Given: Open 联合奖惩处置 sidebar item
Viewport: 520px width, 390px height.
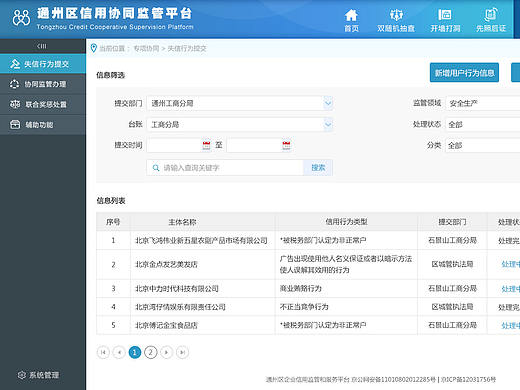Looking at the screenshot, I should coord(43,104).
